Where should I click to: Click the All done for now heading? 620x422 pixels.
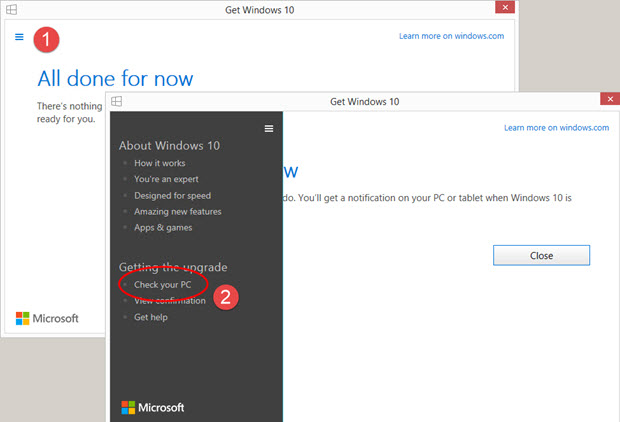click(x=115, y=78)
